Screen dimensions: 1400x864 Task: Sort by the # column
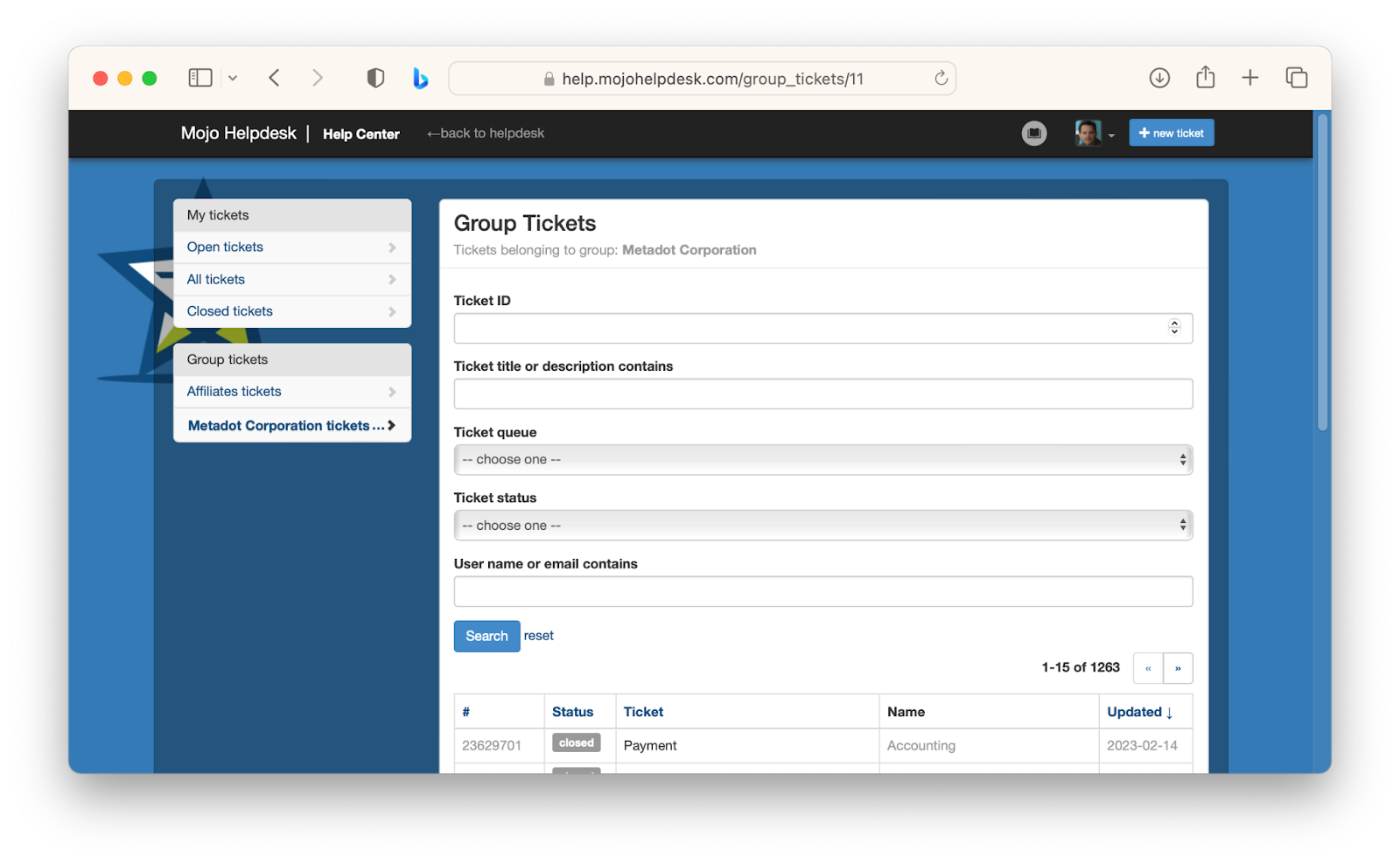(x=466, y=712)
